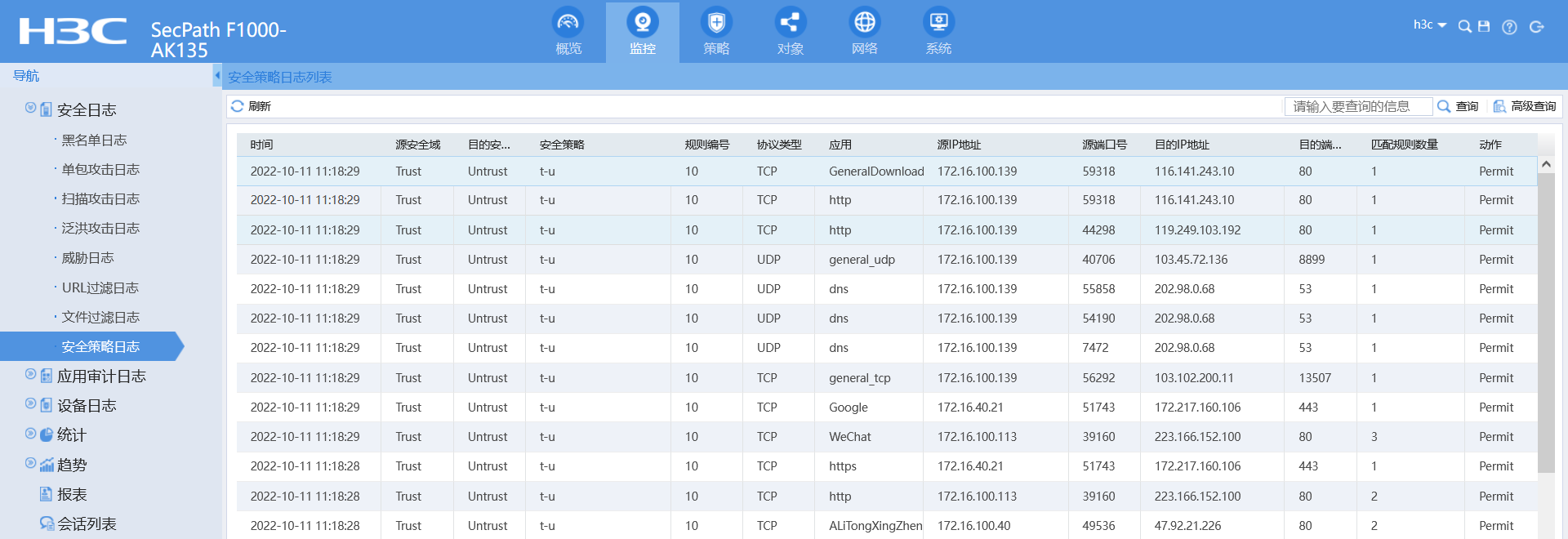Open 单包攻击日志 in navigation

100,169
